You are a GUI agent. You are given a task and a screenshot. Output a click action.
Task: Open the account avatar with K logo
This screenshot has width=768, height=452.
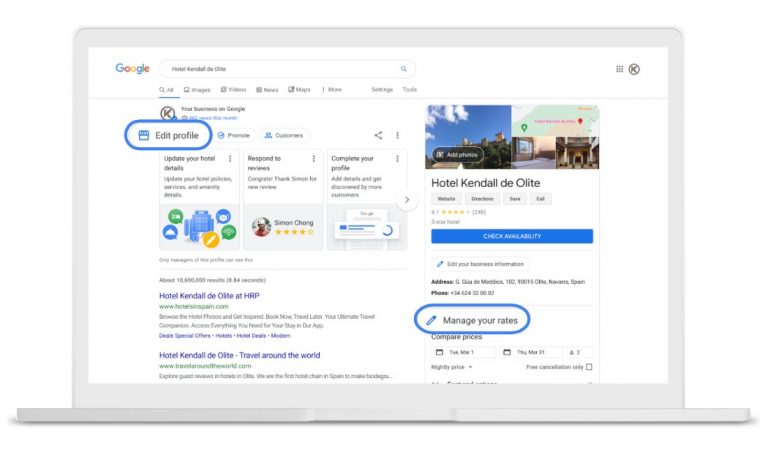click(634, 69)
